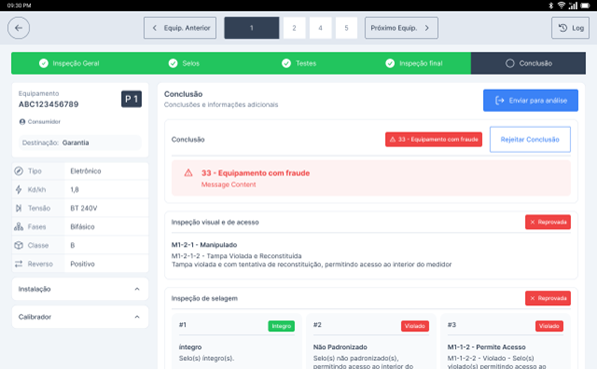Select equipment page 5
598x370 pixels.
coord(346,28)
